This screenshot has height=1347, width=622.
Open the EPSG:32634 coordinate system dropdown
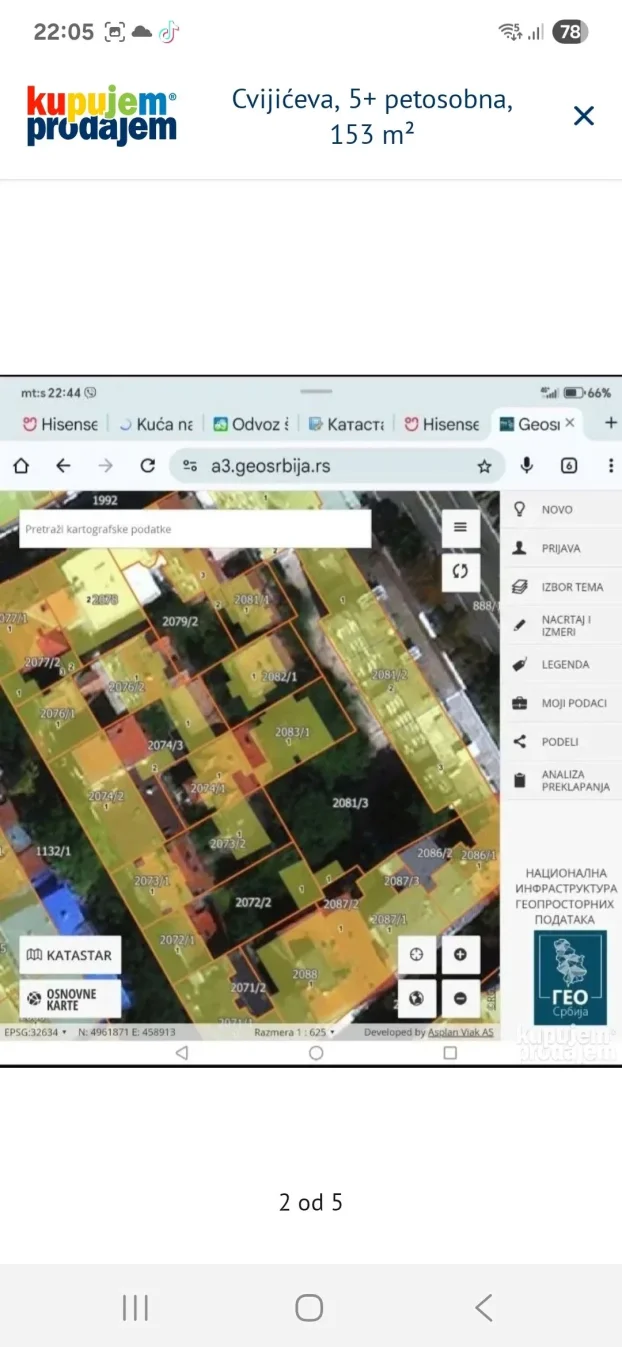click(35, 1031)
